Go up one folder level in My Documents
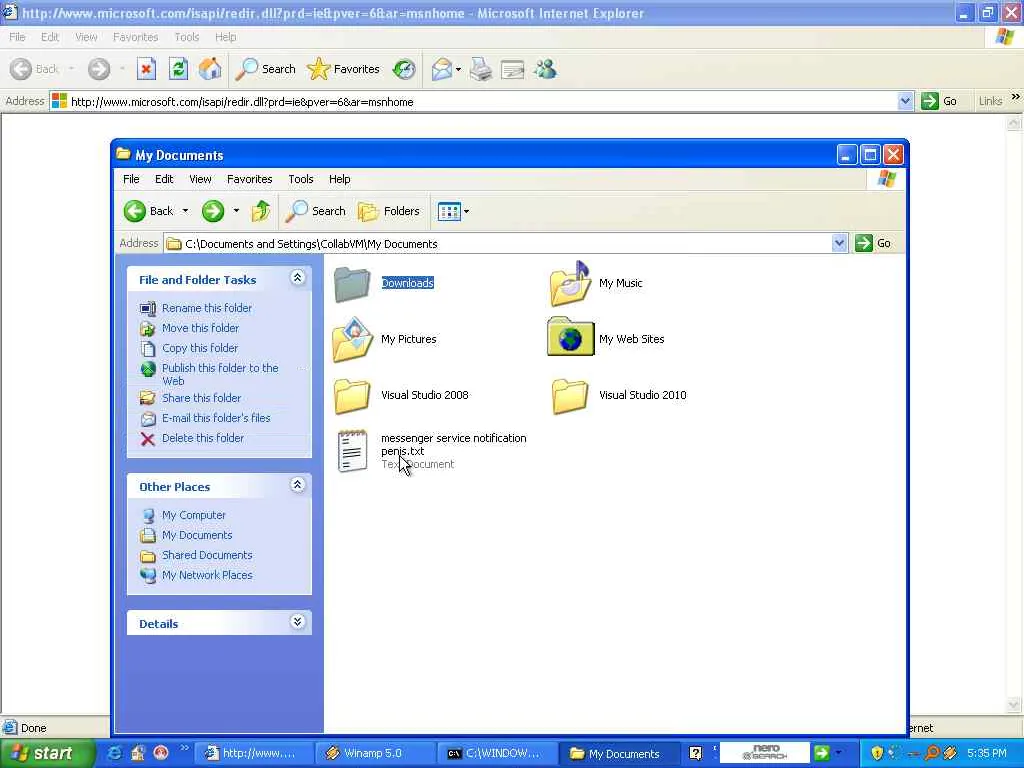 click(x=261, y=211)
